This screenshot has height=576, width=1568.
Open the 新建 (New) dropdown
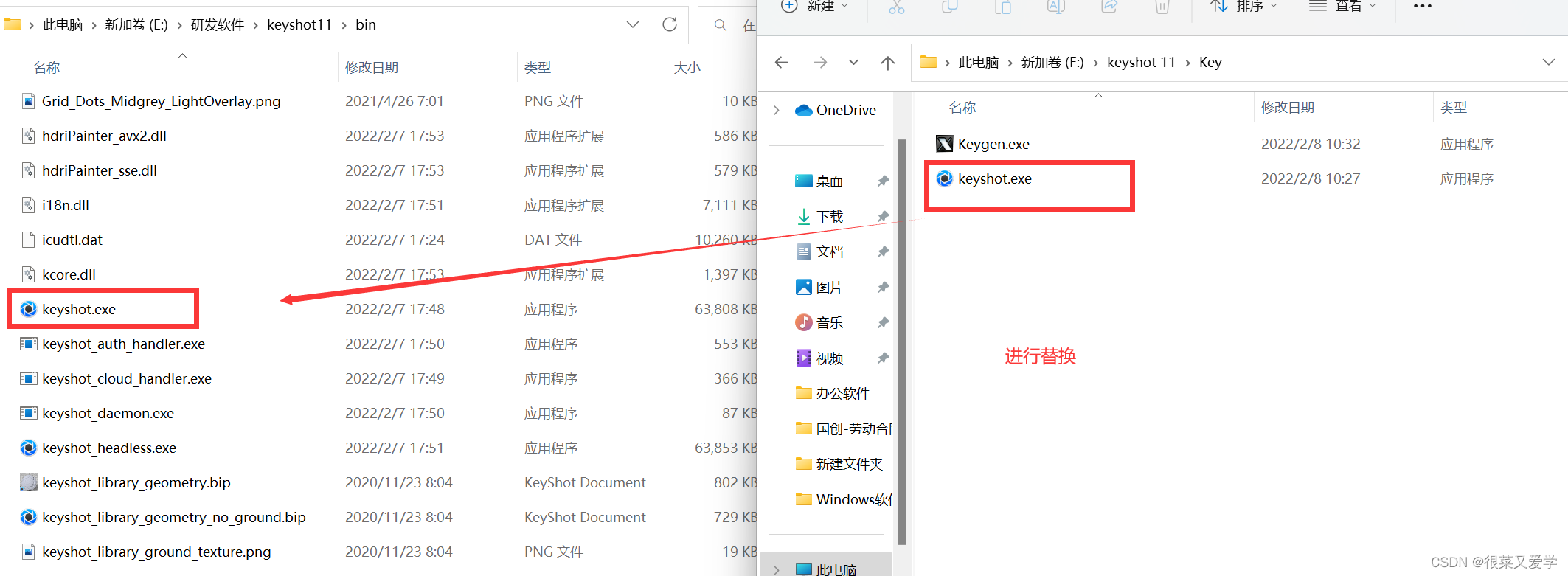tap(814, 6)
